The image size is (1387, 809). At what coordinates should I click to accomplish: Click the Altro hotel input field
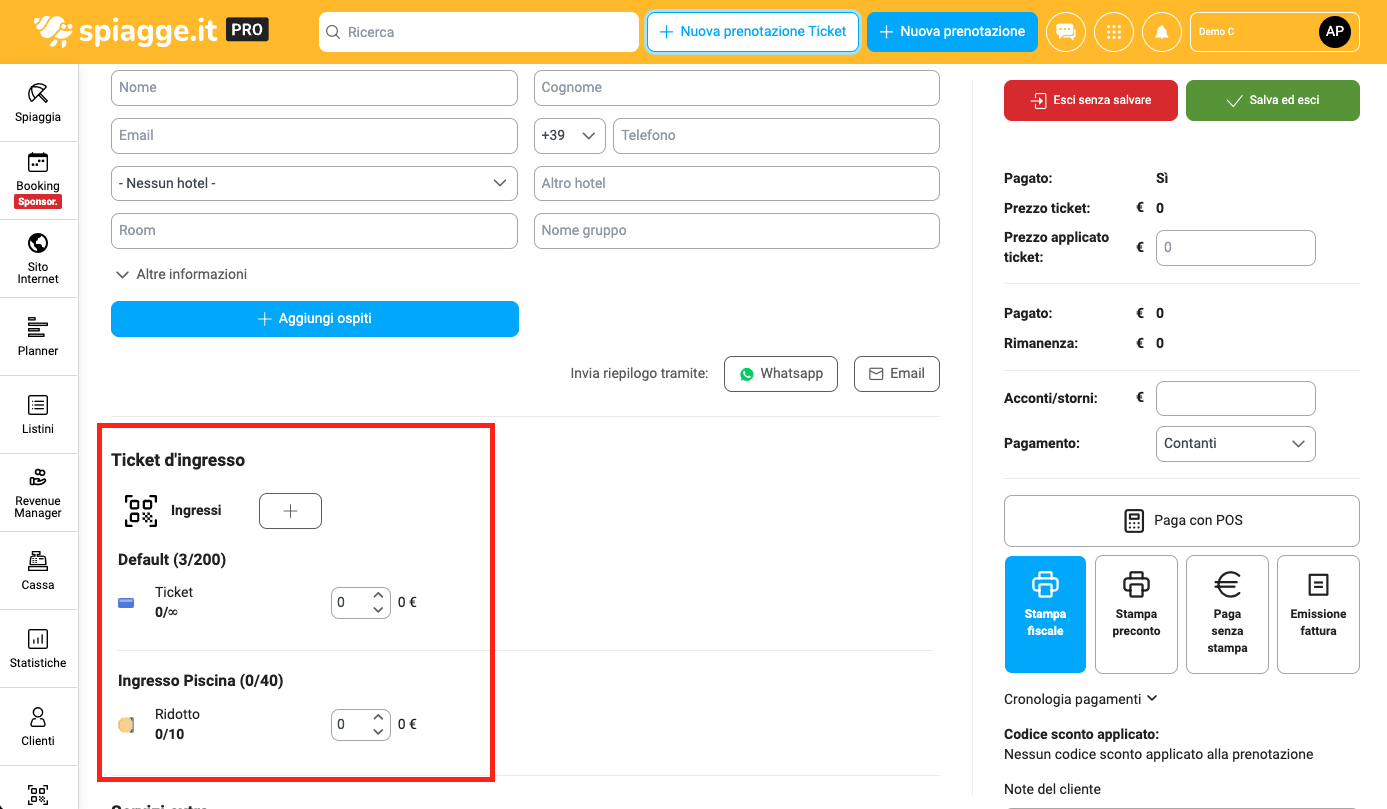pos(737,183)
